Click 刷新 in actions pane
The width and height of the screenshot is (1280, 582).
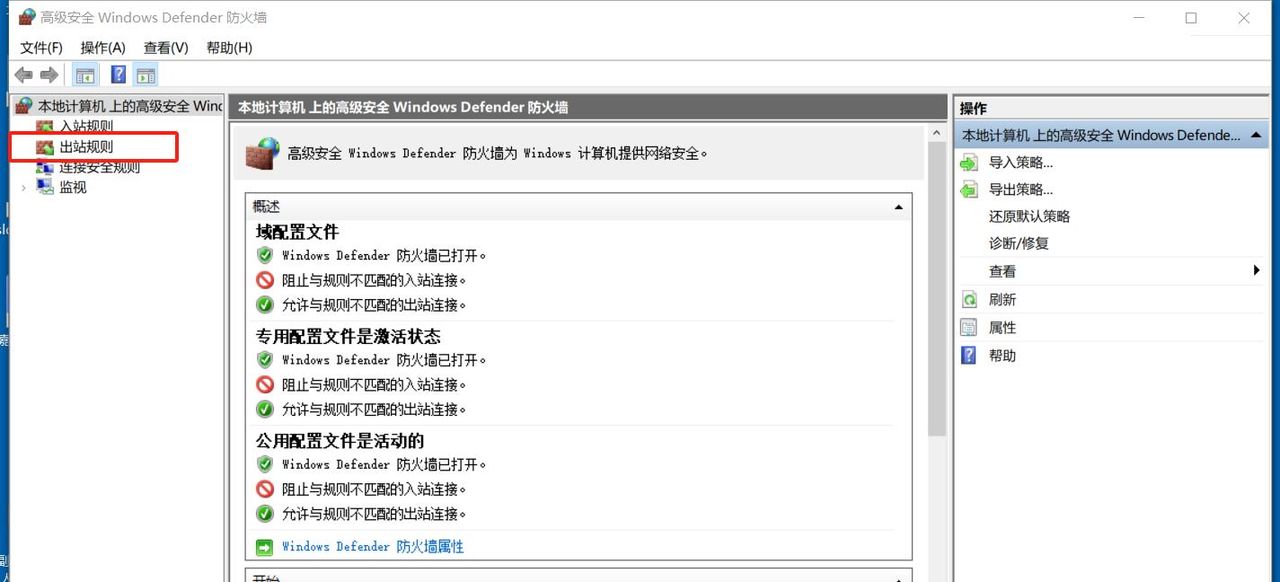1002,299
